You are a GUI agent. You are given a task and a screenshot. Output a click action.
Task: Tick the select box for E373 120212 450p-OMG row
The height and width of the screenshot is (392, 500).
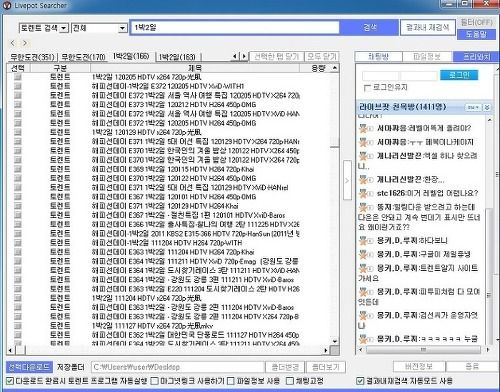tap(18, 105)
